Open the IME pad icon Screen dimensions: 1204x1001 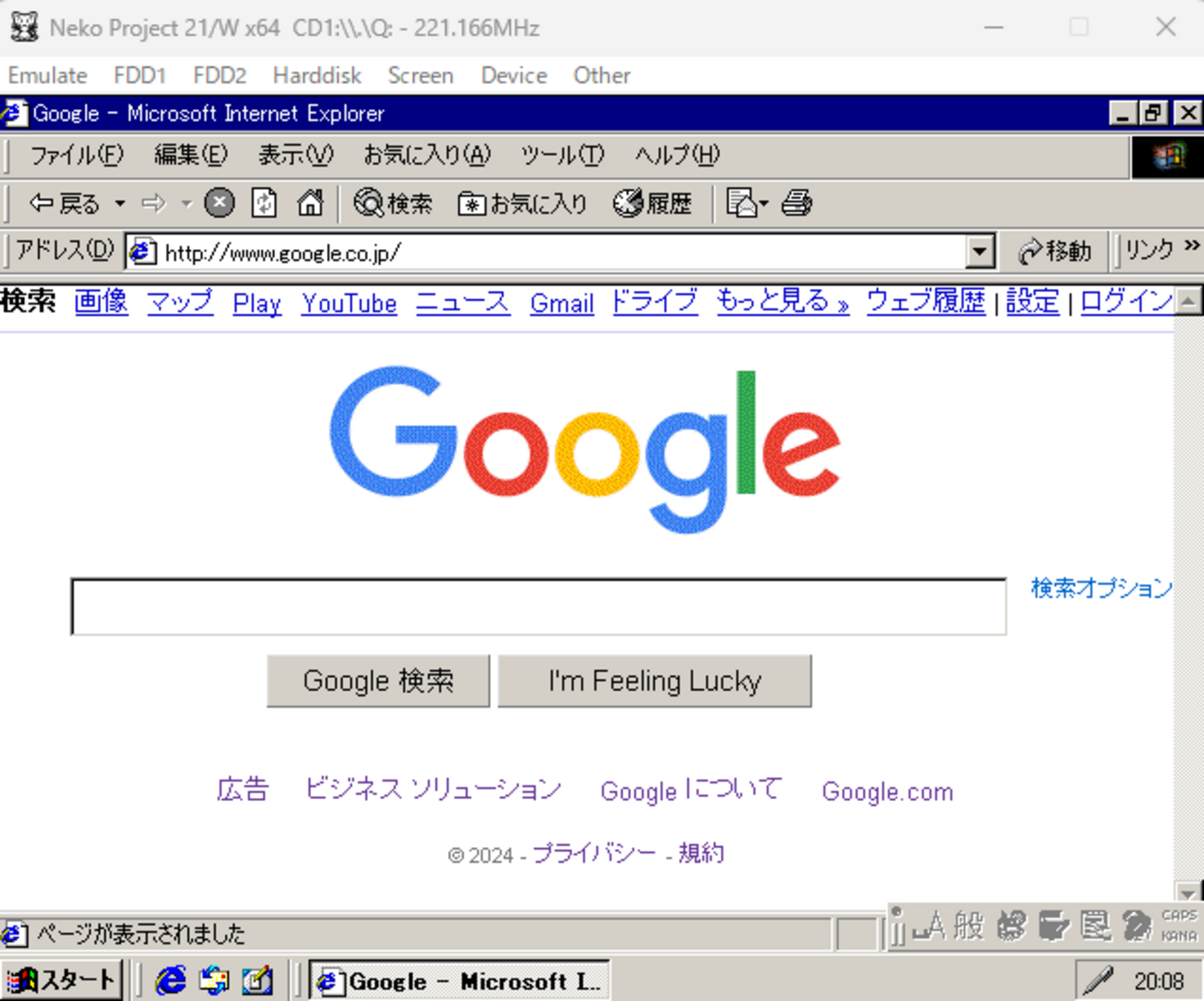(x=1011, y=925)
